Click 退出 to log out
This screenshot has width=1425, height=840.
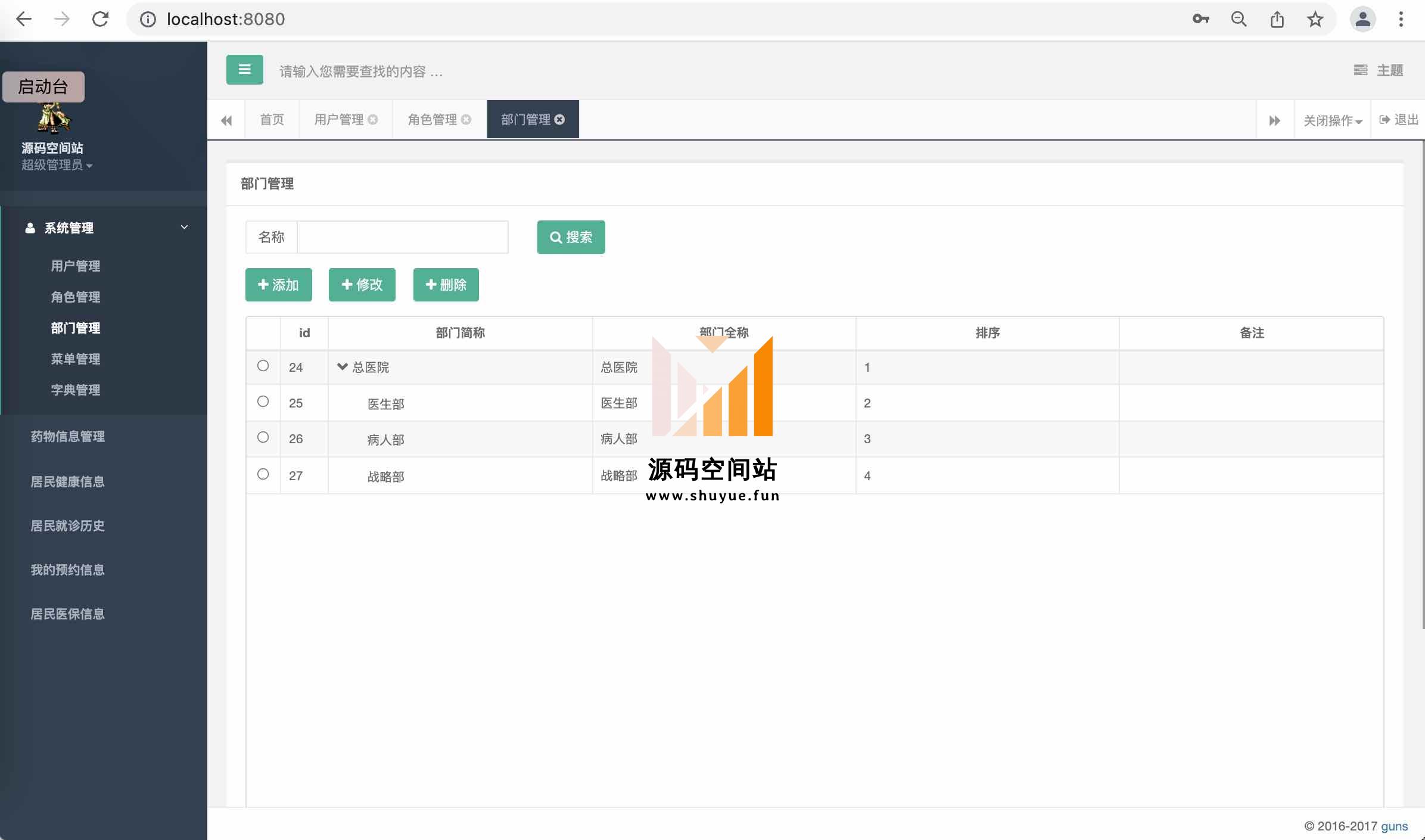click(x=1399, y=120)
